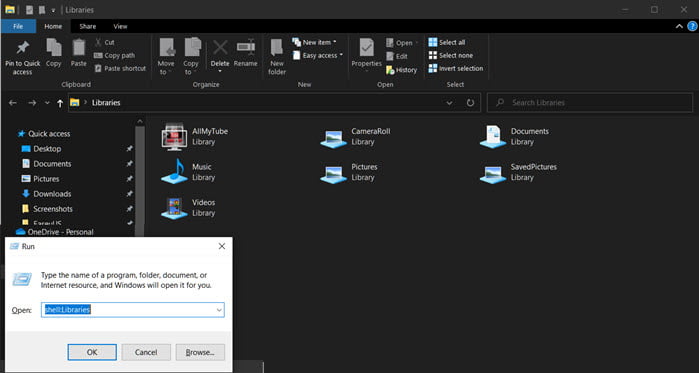Click Select all in ribbon

pyautogui.click(x=447, y=42)
